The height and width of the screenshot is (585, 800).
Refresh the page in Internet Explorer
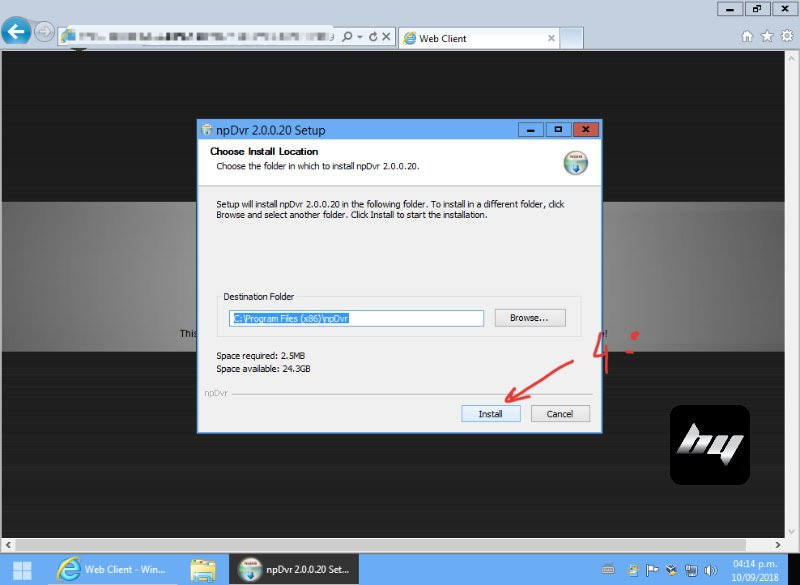click(373, 37)
